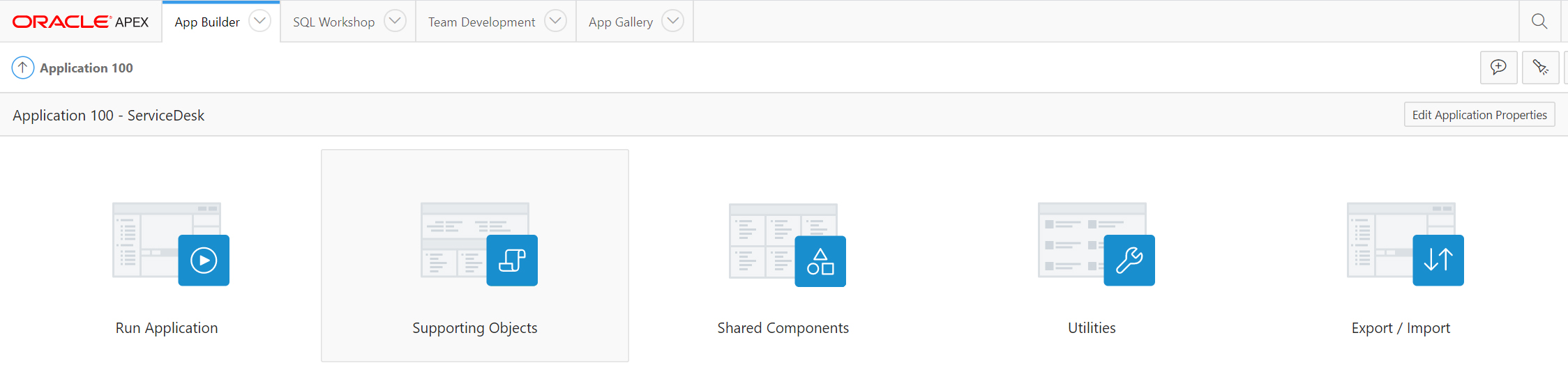1568x372 pixels.
Task: Open the Export / Import arrows icon
Action: [x=1438, y=261]
